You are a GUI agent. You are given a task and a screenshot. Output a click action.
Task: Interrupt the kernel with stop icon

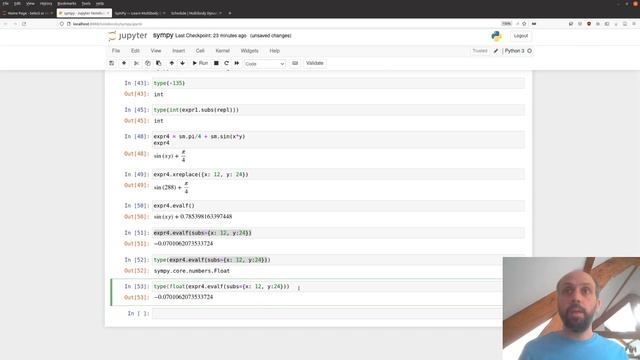216,63
